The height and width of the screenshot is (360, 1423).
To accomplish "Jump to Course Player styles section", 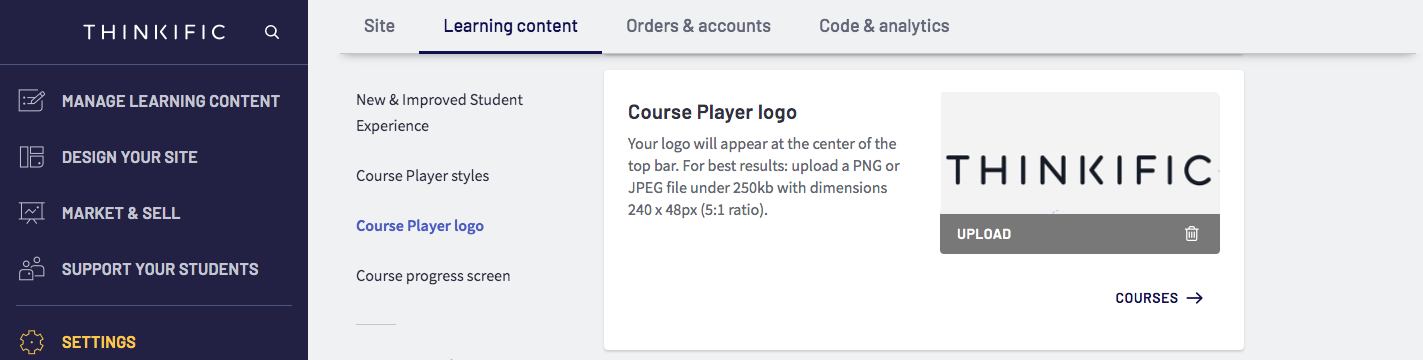I will (x=423, y=176).
